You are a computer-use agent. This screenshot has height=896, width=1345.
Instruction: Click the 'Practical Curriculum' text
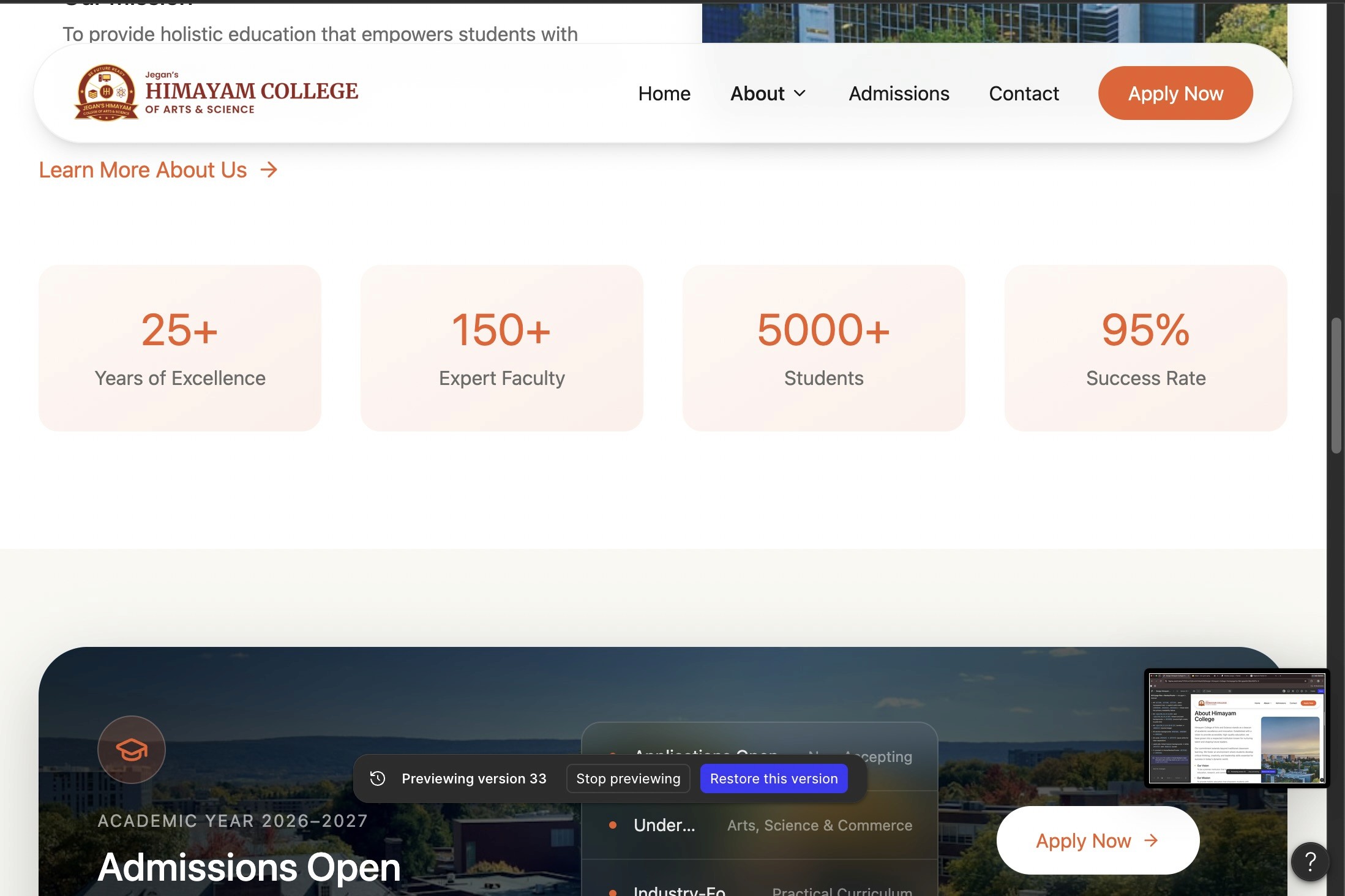(x=842, y=891)
